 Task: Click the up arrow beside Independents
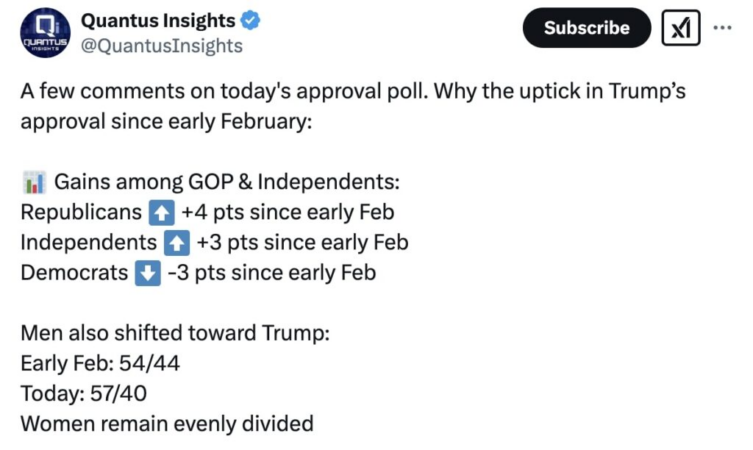point(176,243)
